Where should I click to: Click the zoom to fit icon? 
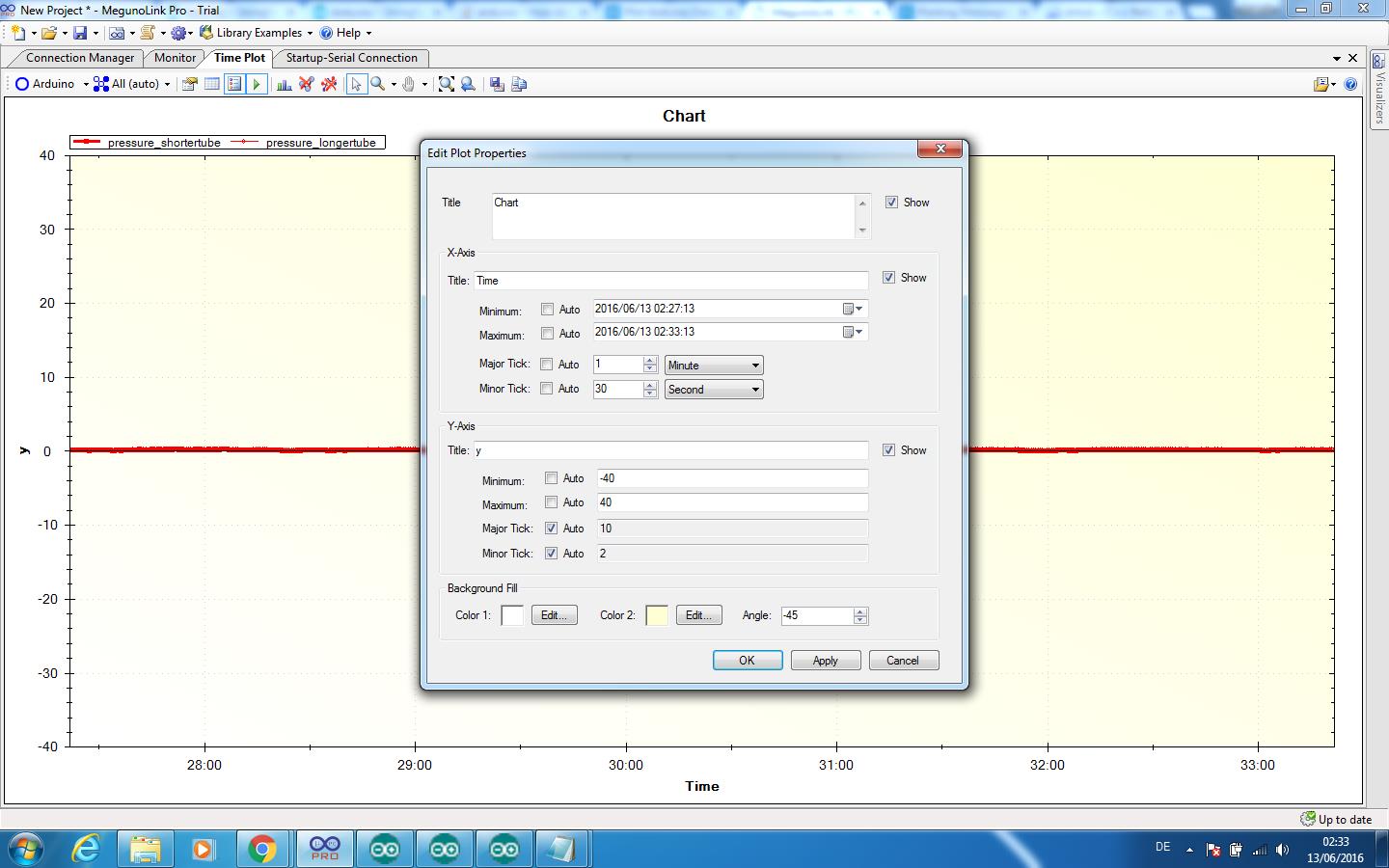coord(446,84)
